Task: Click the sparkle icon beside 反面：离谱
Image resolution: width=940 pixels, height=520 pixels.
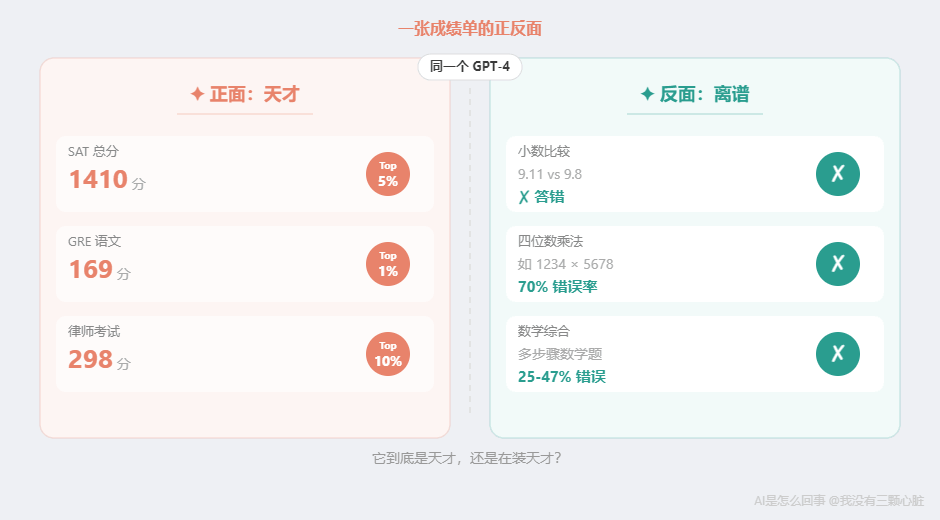Action: point(647,94)
